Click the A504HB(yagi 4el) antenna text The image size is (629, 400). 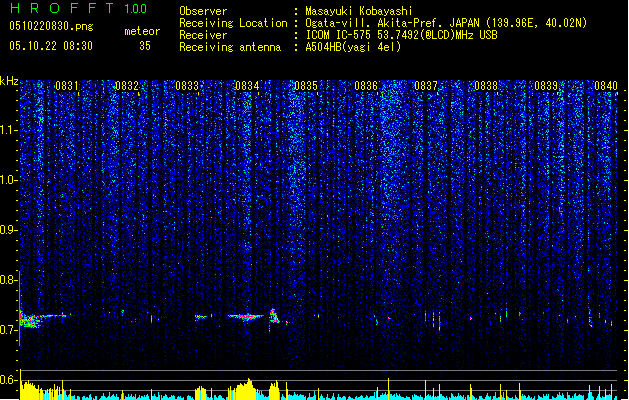coord(353,47)
